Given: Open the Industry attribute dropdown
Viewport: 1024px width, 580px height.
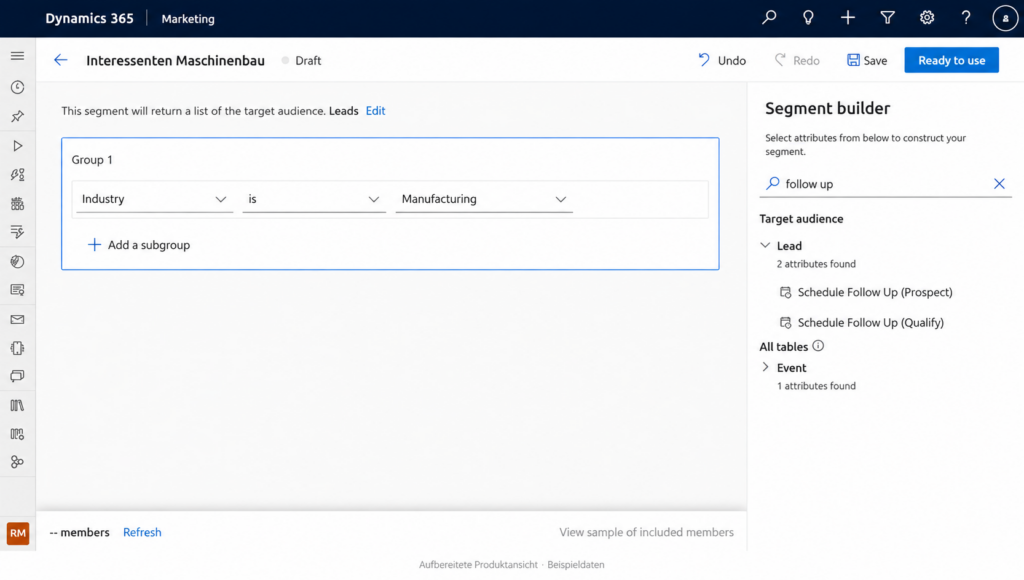Looking at the screenshot, I should (x=154, y=199).
